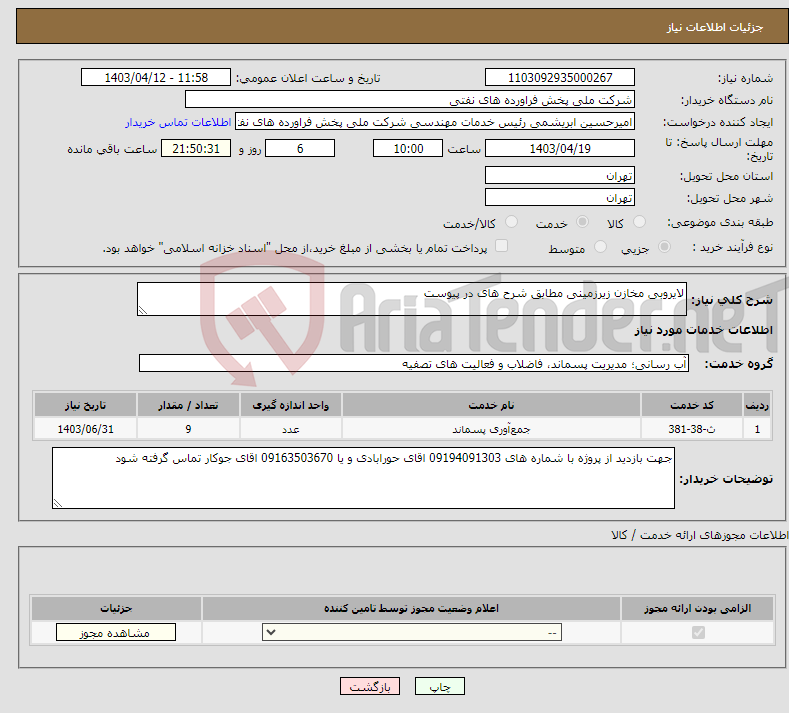The width and height of the screenshot is (789, 713).
Task: Click the row number cell 1
Action: [757, 429]
